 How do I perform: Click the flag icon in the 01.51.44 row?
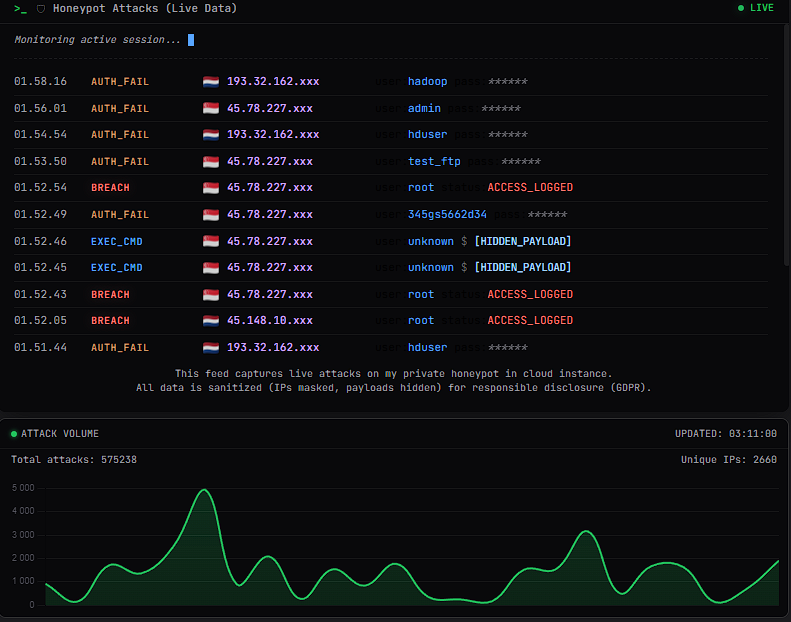tap(210, 348)
